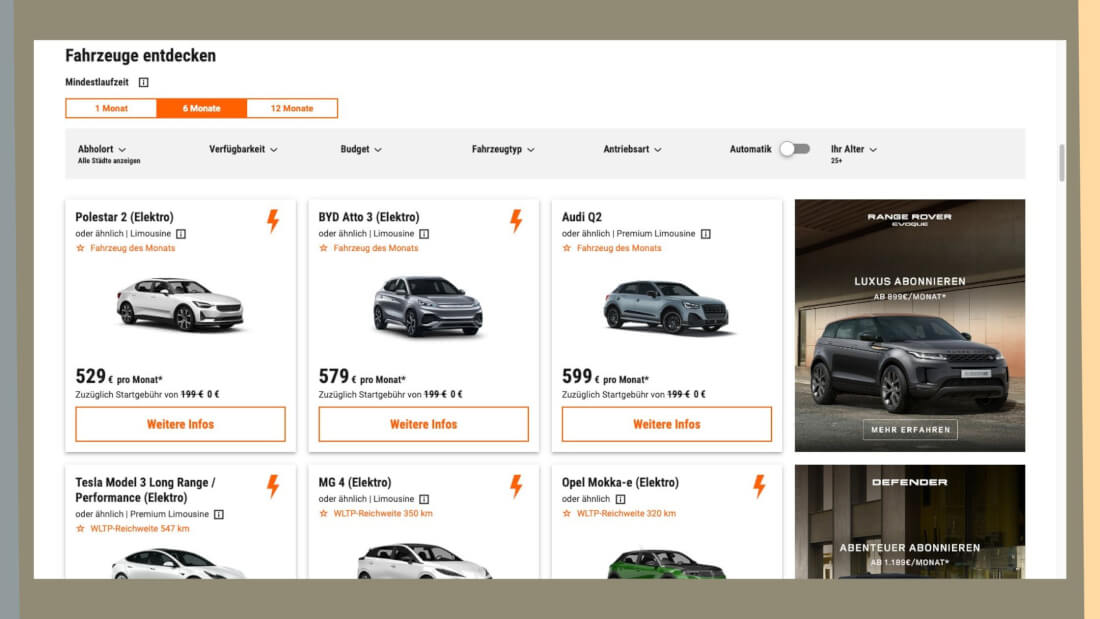Viewport: 1100px width, 619px height.
Task: Click Weitere Infos for Polestar 2
Action: coord(180,424)
